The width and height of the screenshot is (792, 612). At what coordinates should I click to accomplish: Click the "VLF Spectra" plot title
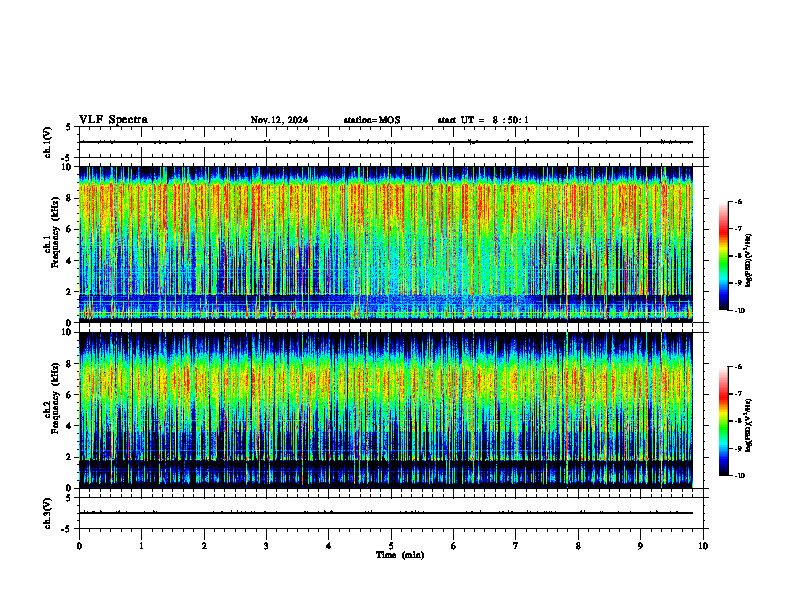[x=113, y=120]
